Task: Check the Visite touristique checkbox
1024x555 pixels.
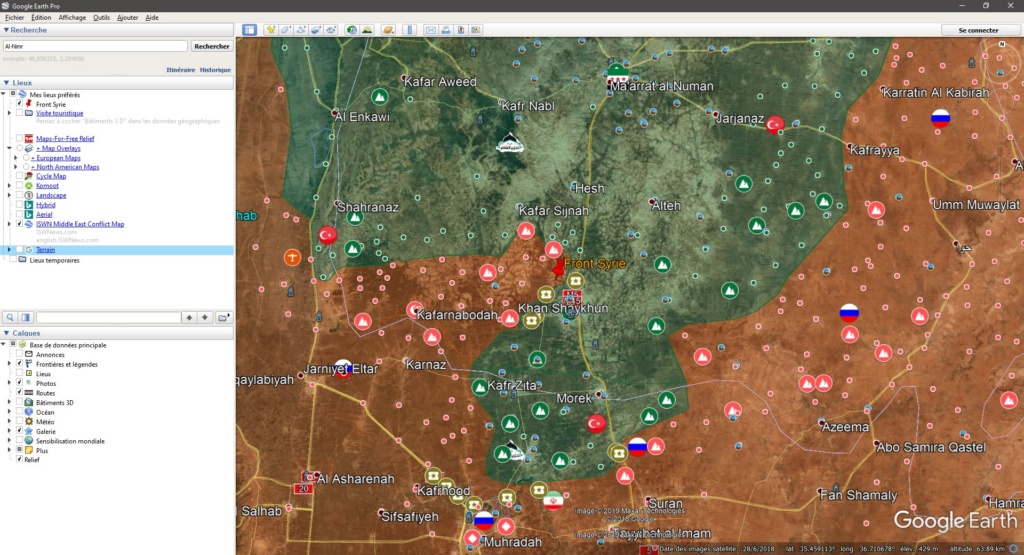Action: click(20, 113)
